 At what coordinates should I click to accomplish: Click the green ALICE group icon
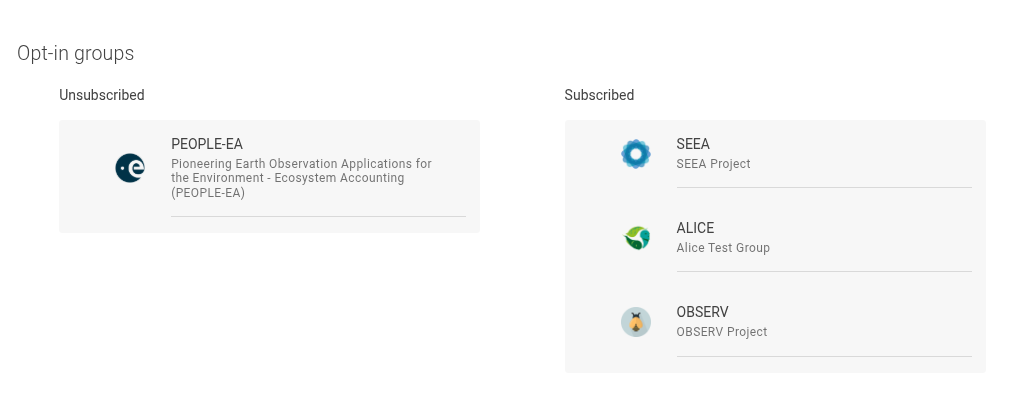(635, 238)
